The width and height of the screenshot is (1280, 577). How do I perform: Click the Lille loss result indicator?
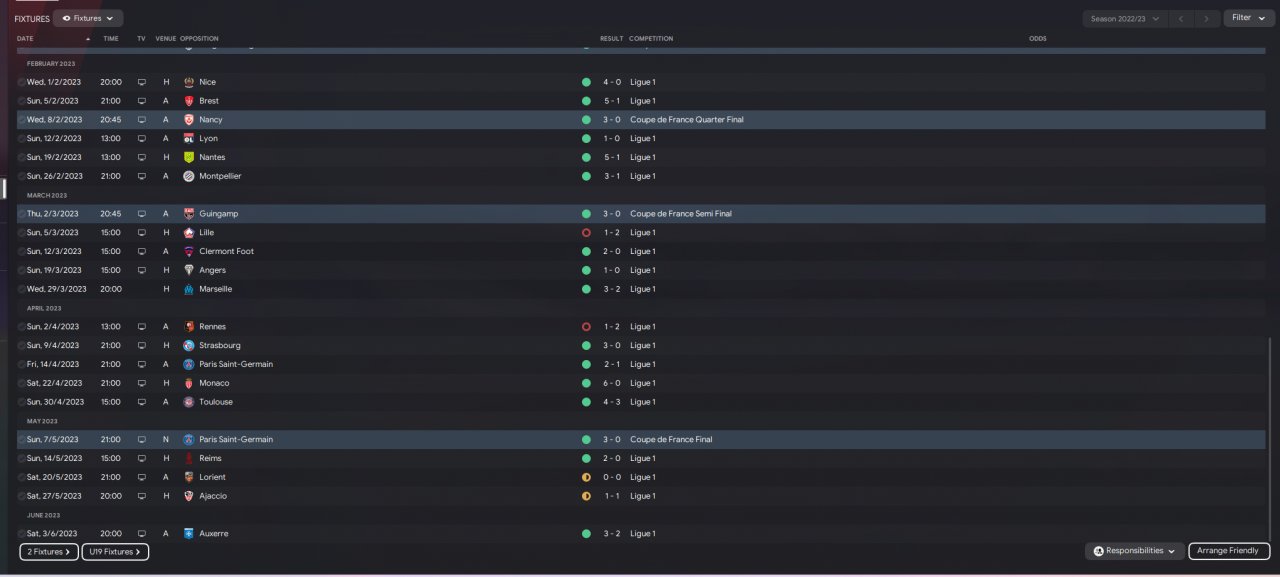(586, 232)
